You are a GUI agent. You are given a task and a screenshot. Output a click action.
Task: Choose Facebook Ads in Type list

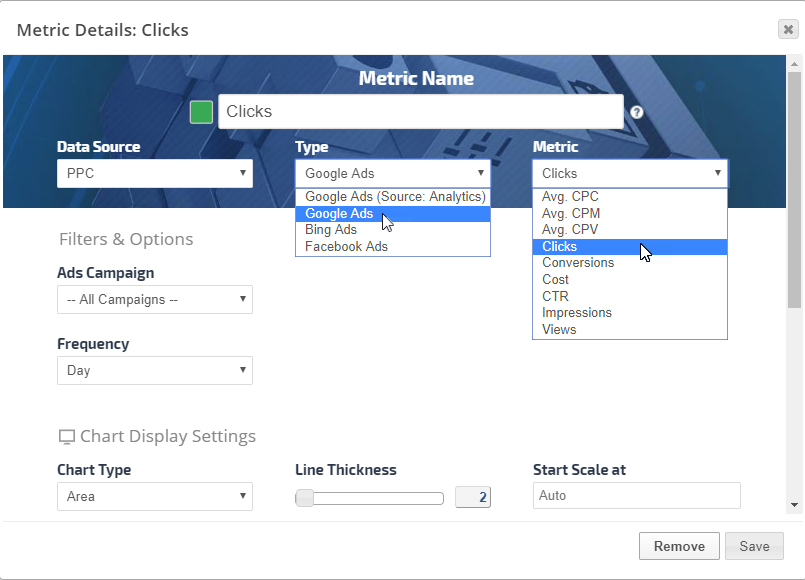tap(346, 246)
